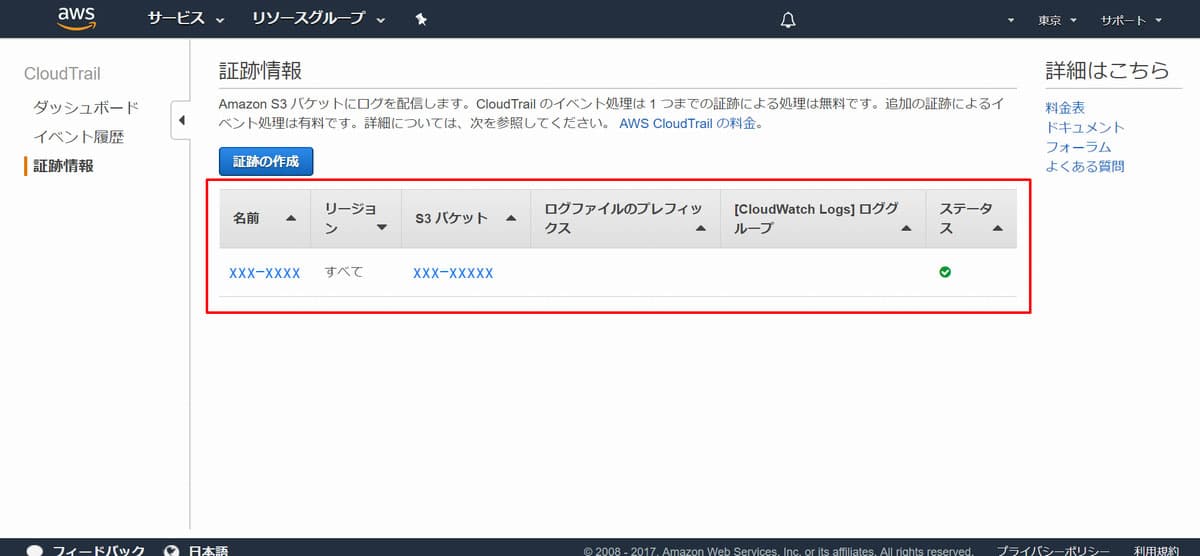1200x556 pixels.
Task: Collapse the CloudTrail sidebar arrow
Action: (x=181, y=121)
